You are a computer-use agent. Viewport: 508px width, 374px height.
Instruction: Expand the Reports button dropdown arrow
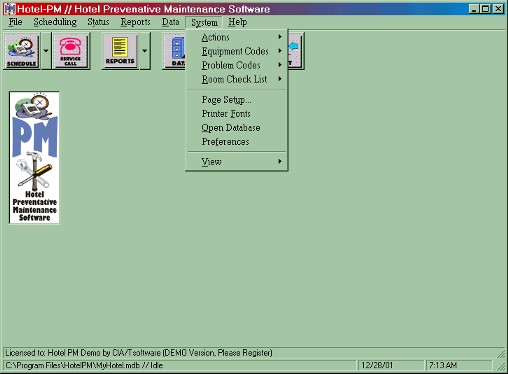pos(145,51)
